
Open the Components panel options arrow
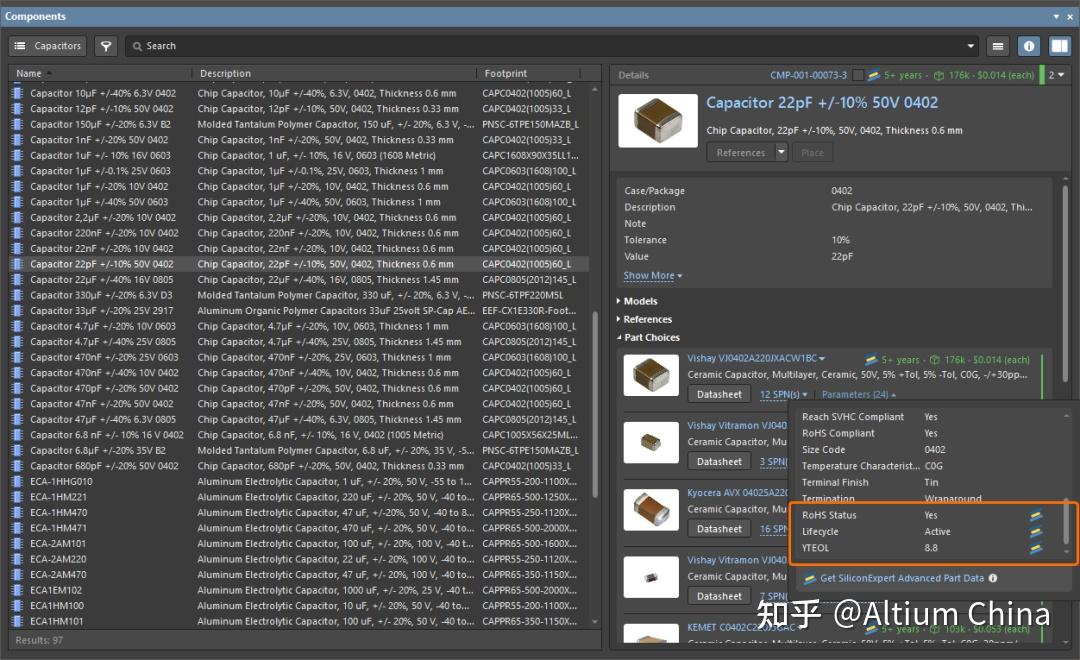pyautogui.click(x=1057, y=16)
